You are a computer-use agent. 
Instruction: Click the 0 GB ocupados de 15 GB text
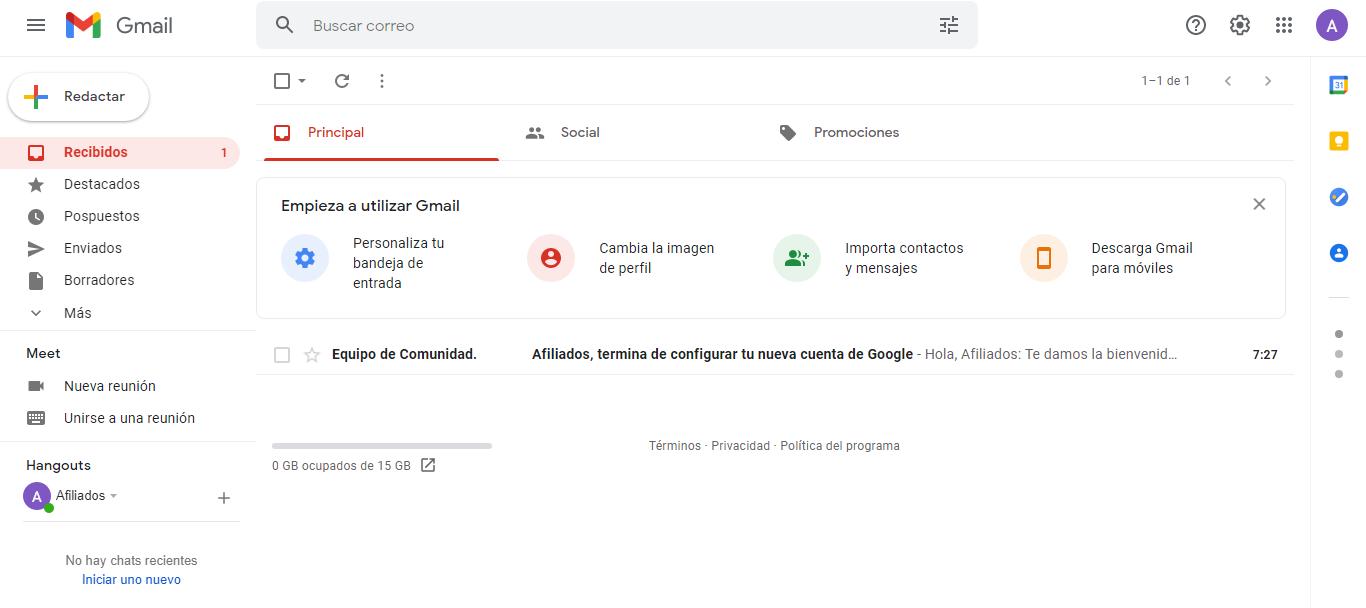(341, 466)
